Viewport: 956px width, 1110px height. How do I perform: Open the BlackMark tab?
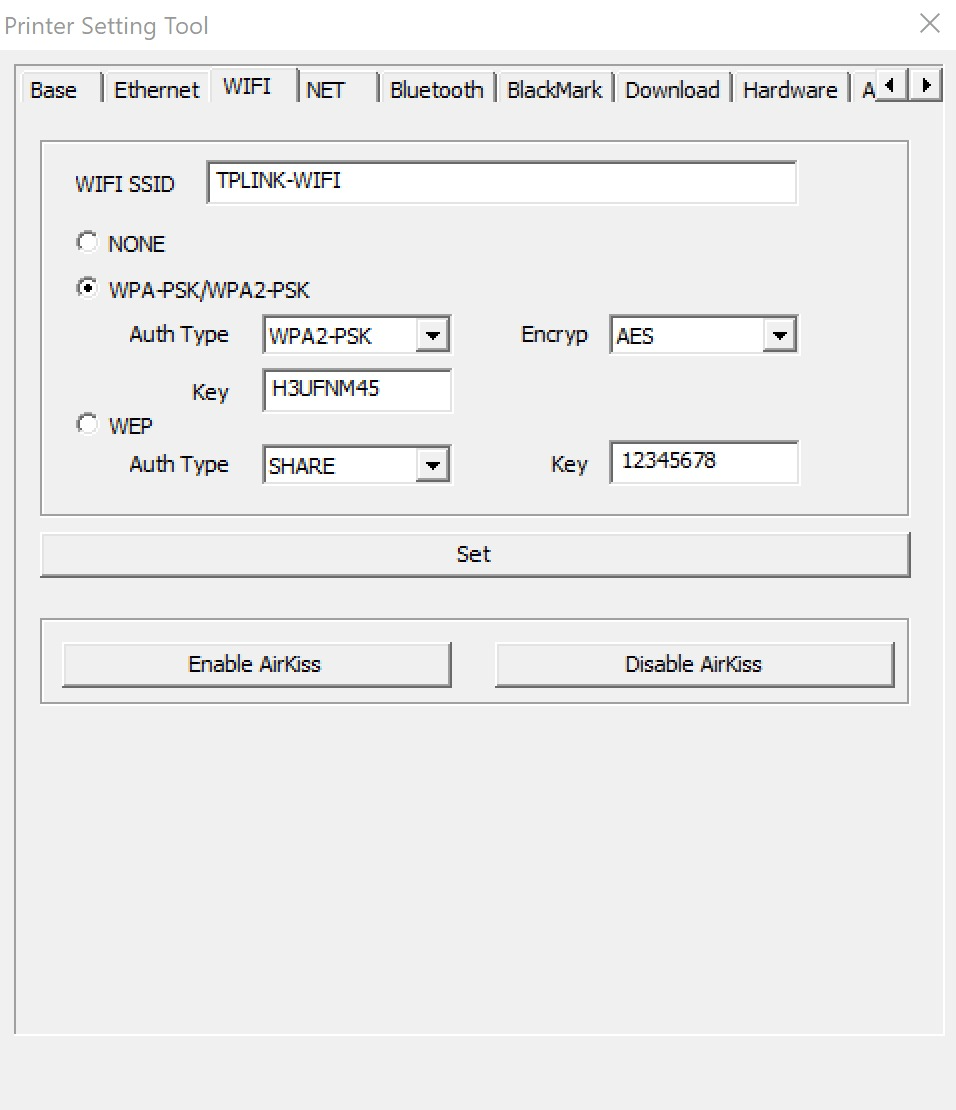[x=554, y=90]
